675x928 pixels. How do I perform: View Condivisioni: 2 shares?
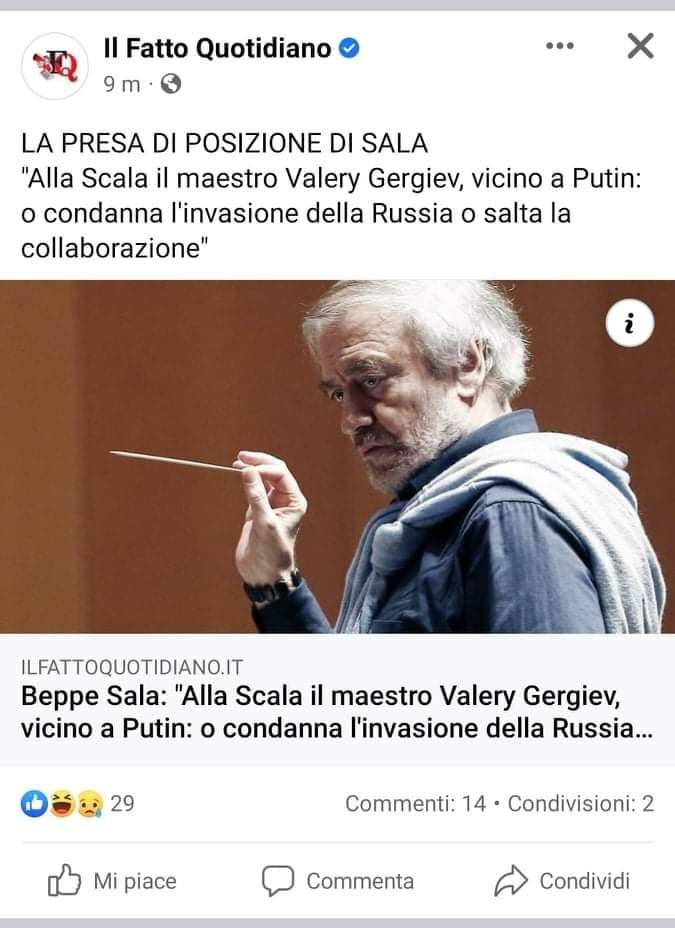click(581, 804)
